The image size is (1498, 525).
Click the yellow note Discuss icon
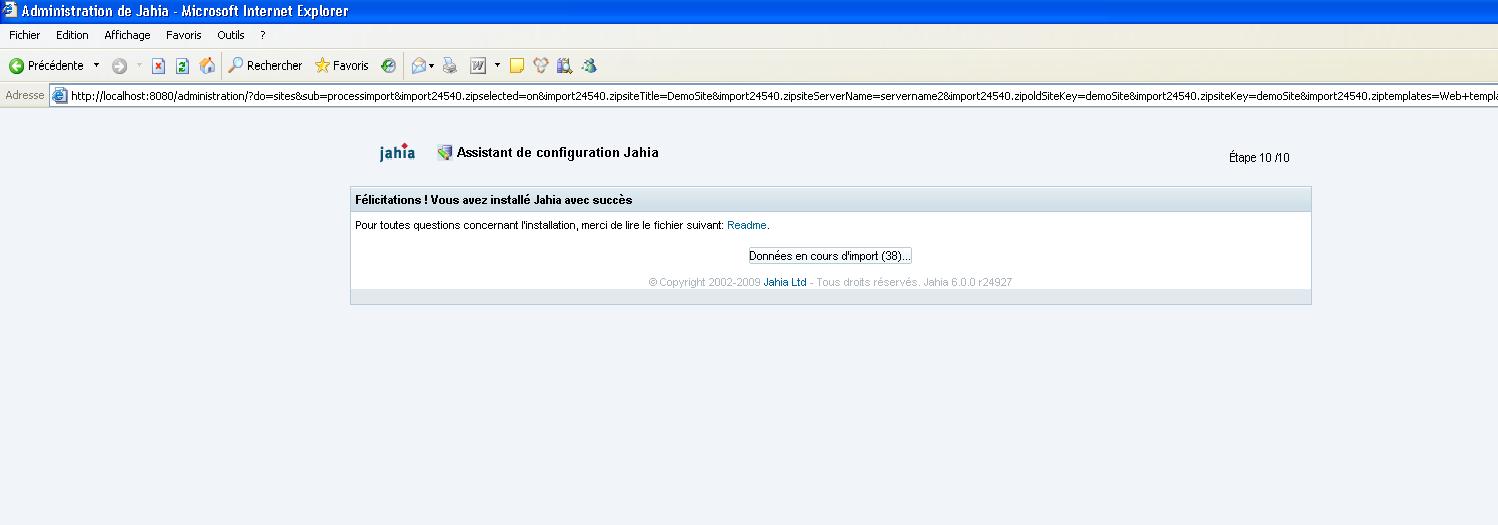point(517,66)
